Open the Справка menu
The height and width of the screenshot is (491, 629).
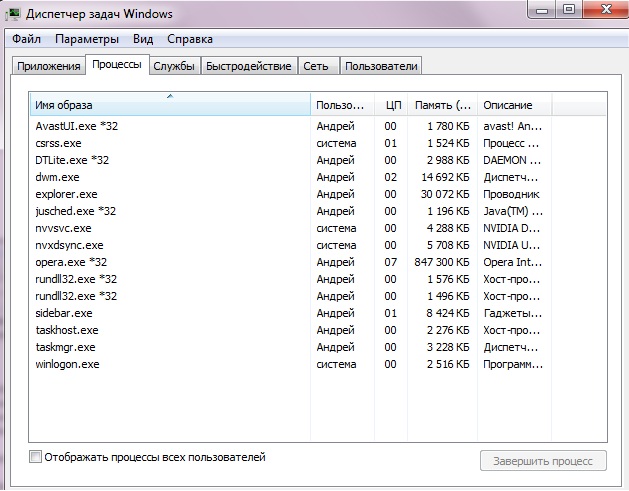(190, 40)
